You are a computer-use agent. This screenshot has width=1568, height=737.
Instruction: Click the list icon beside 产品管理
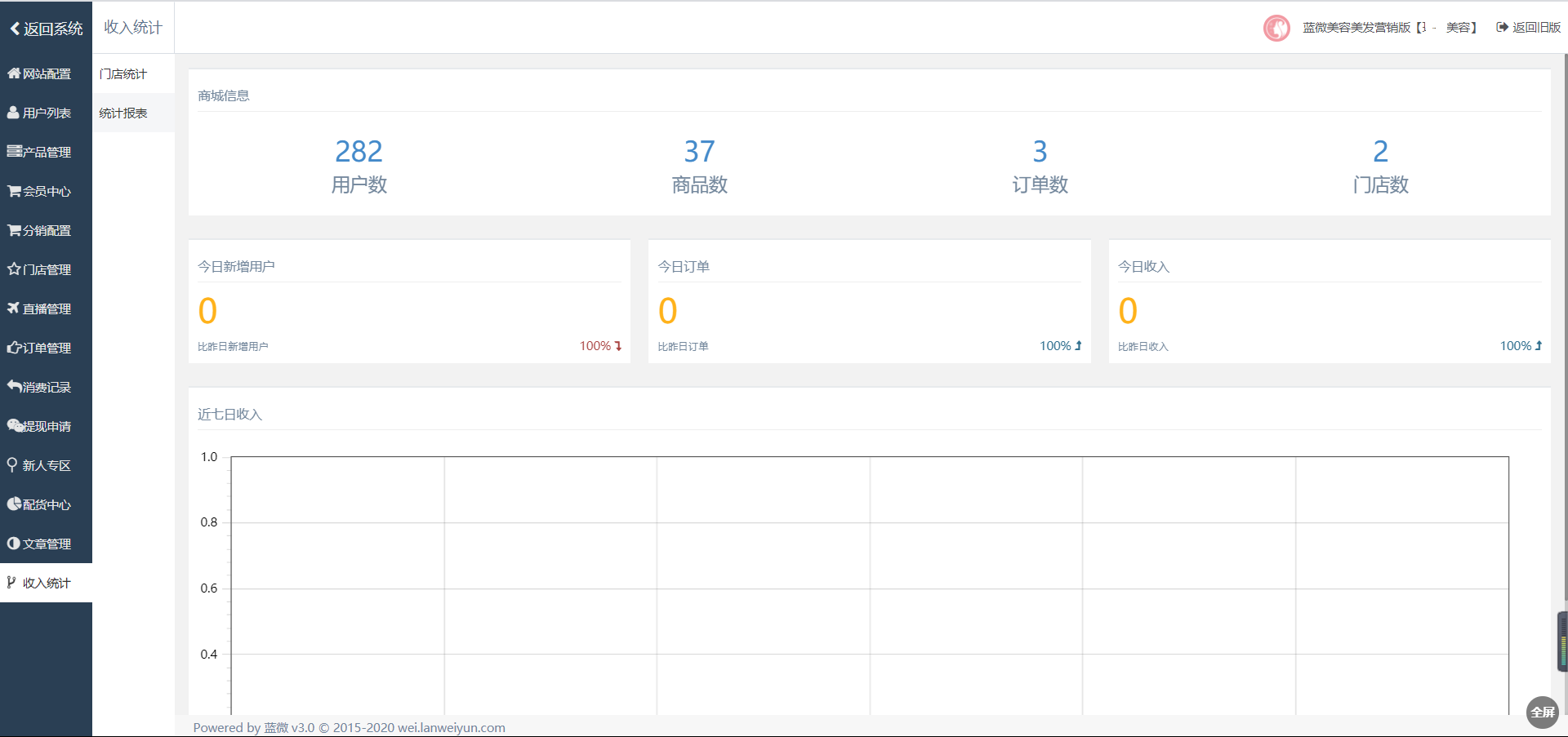coord(14,151)
